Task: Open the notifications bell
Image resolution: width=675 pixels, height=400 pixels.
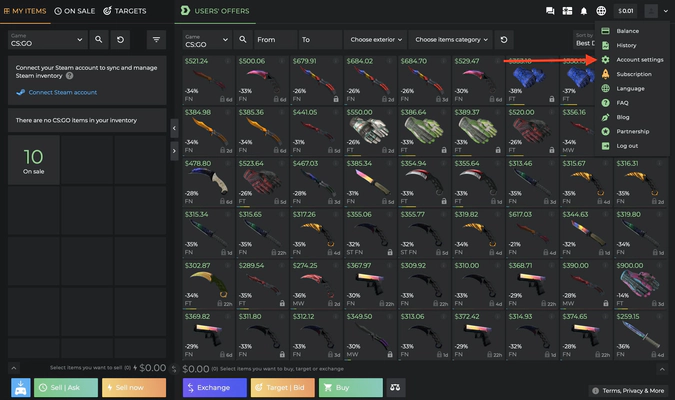Action: tap(584, 11)
